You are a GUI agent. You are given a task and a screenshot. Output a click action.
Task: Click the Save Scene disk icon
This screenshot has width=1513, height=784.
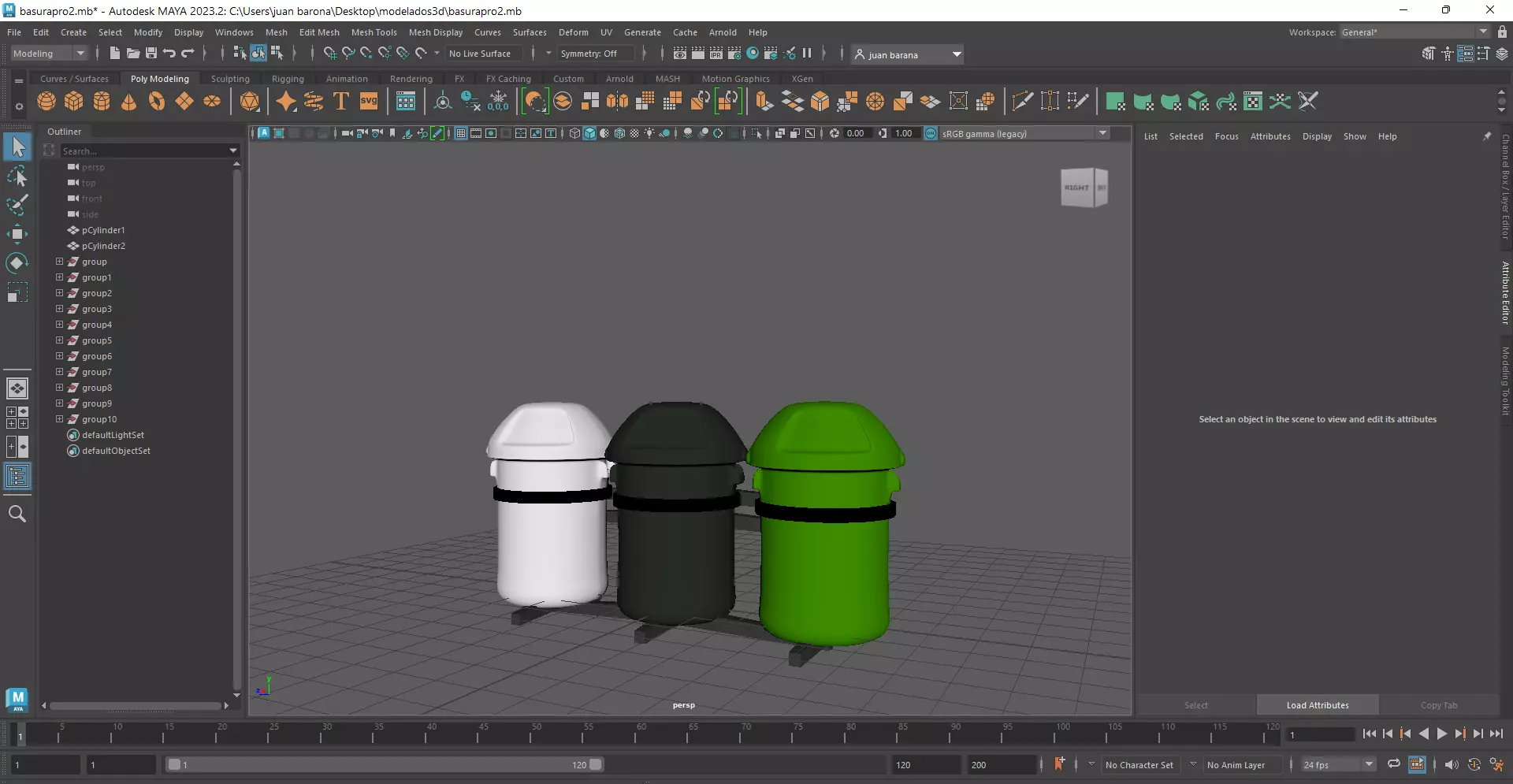(151, 53)
